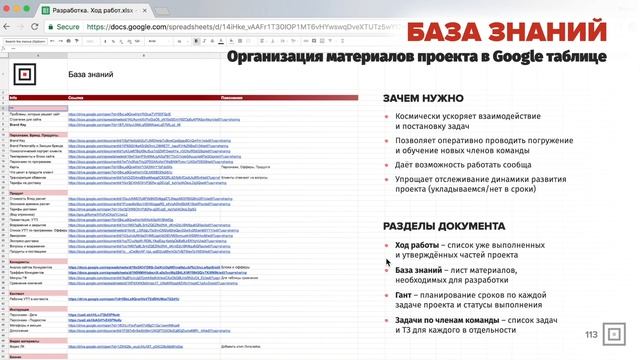Image resolution: width=640 pixels, height=360 pixels.
Task: Open the Borders menu
Action: click(240, 41)
